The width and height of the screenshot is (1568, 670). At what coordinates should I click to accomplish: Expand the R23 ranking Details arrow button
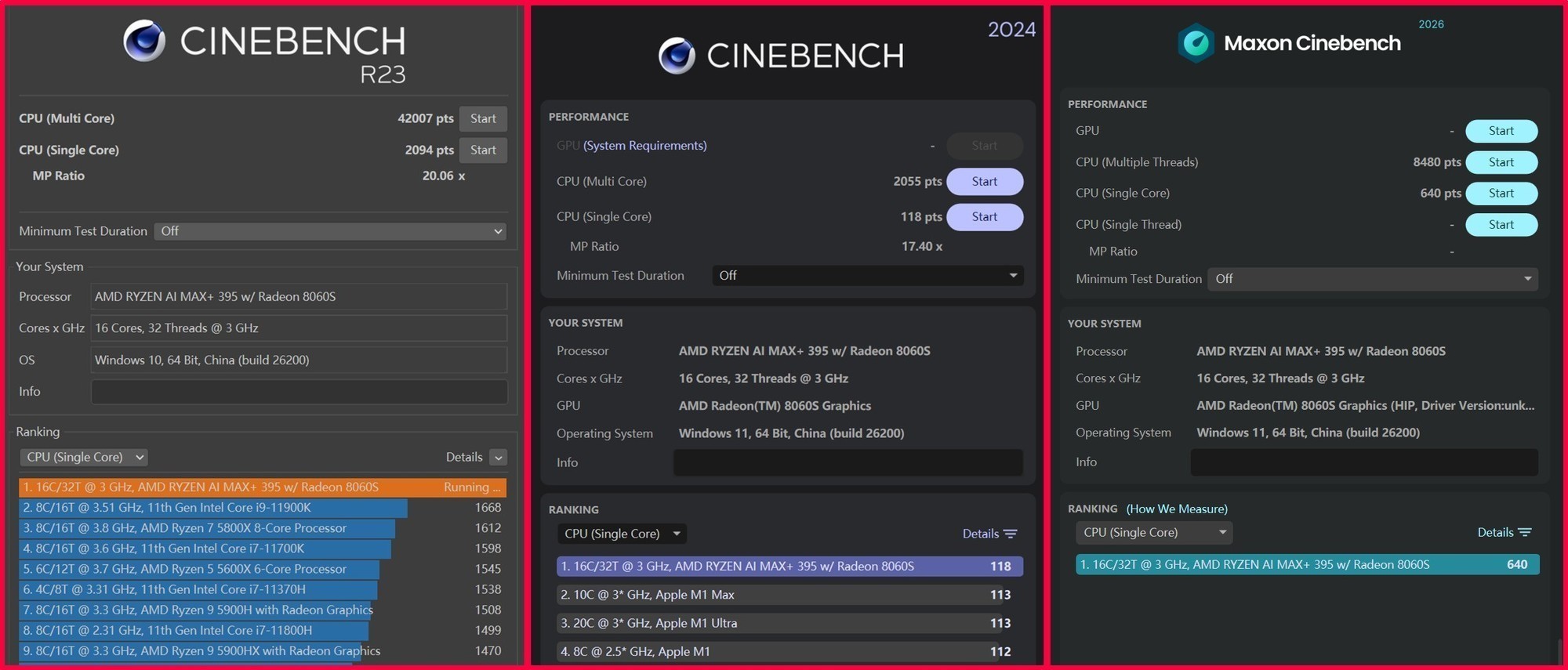pos(498,457)
